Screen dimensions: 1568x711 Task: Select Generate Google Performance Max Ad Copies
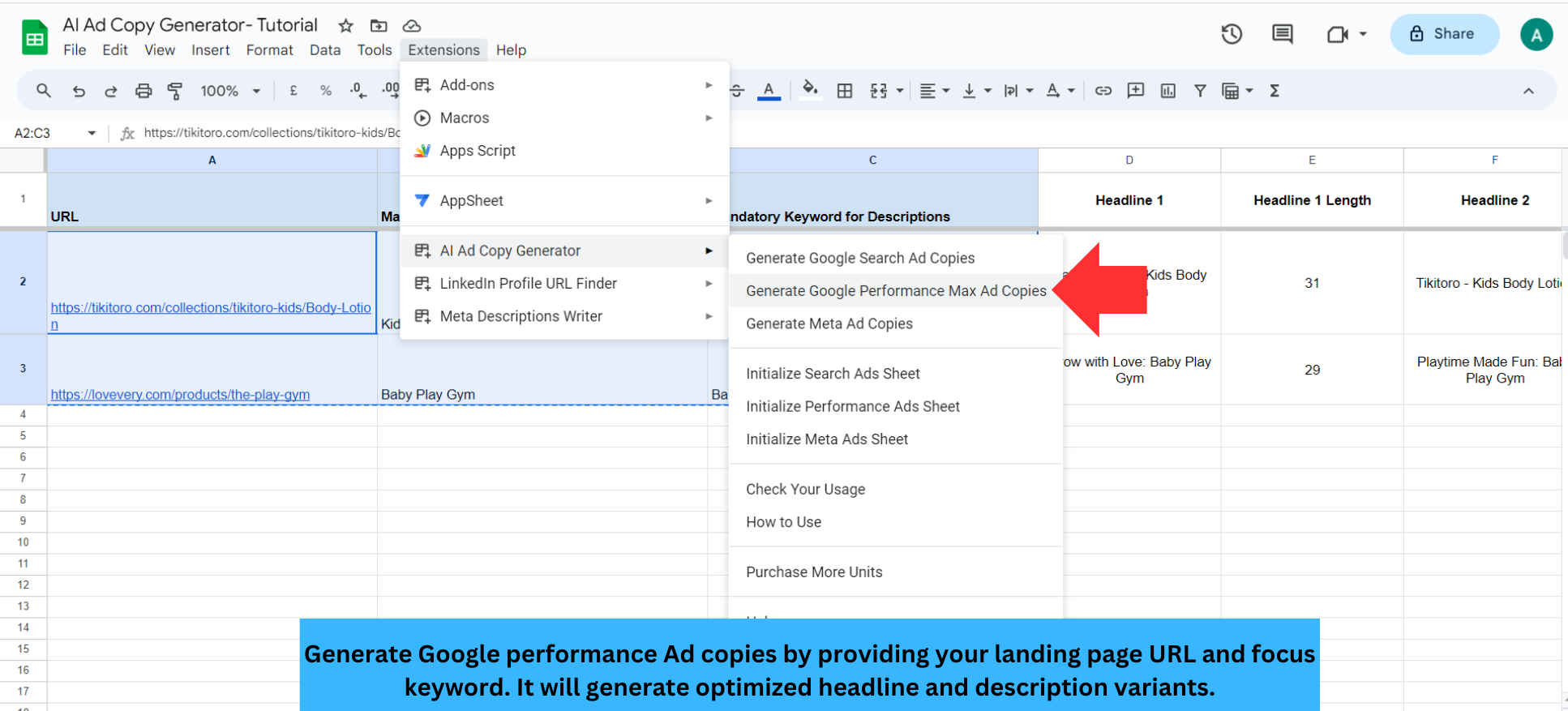click(896, 291)
